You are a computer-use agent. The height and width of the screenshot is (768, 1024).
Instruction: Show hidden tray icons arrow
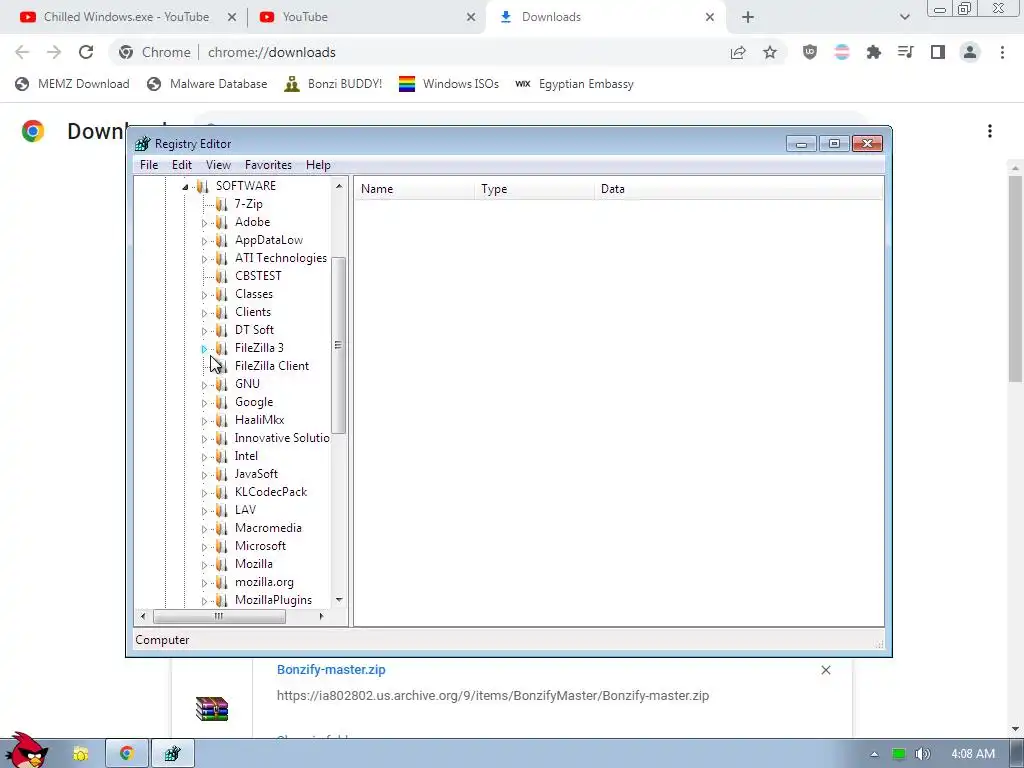pos(874,754)
